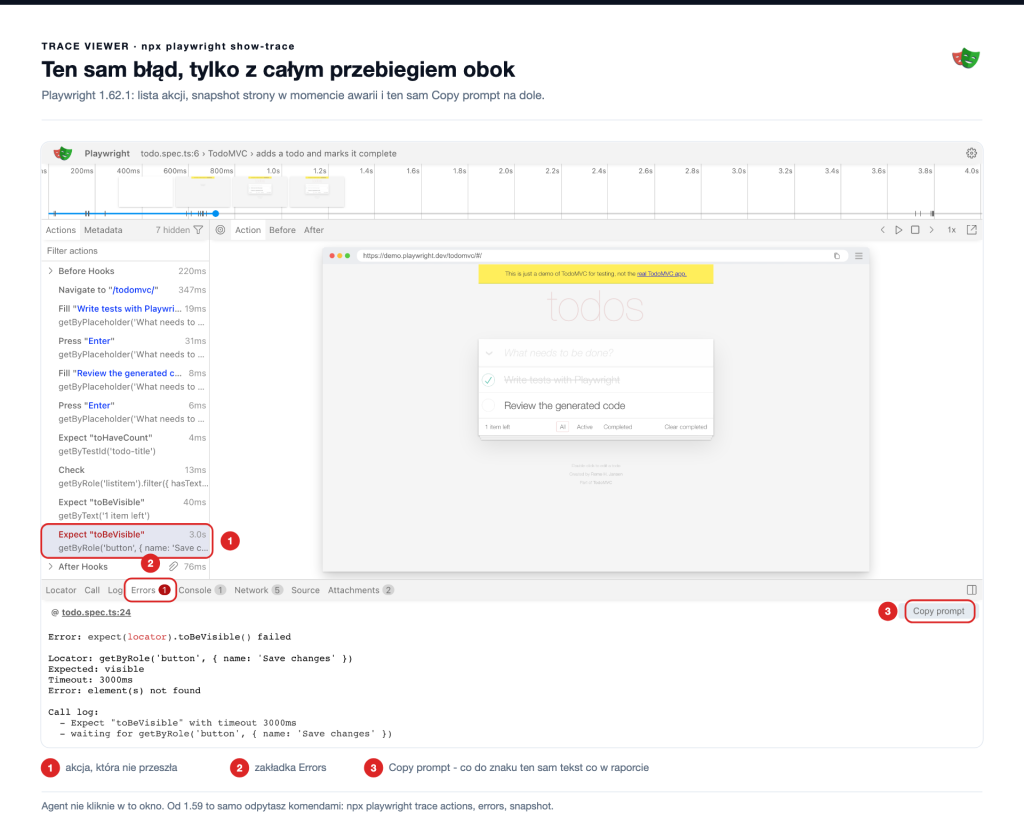Open the Console tab

[x=202, y=590]
